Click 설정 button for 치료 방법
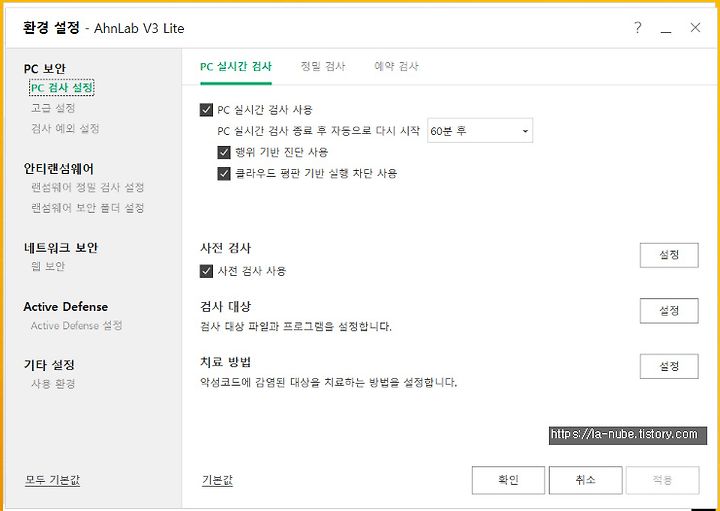The image size is (720, 511). (669, 366)
